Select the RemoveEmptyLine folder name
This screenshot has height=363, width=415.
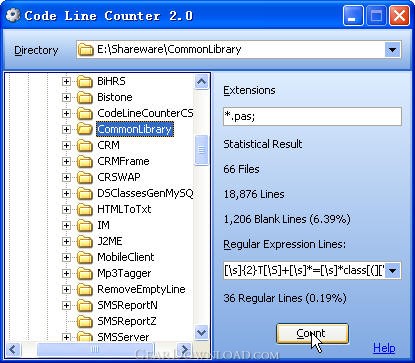(x=141, y=289)
